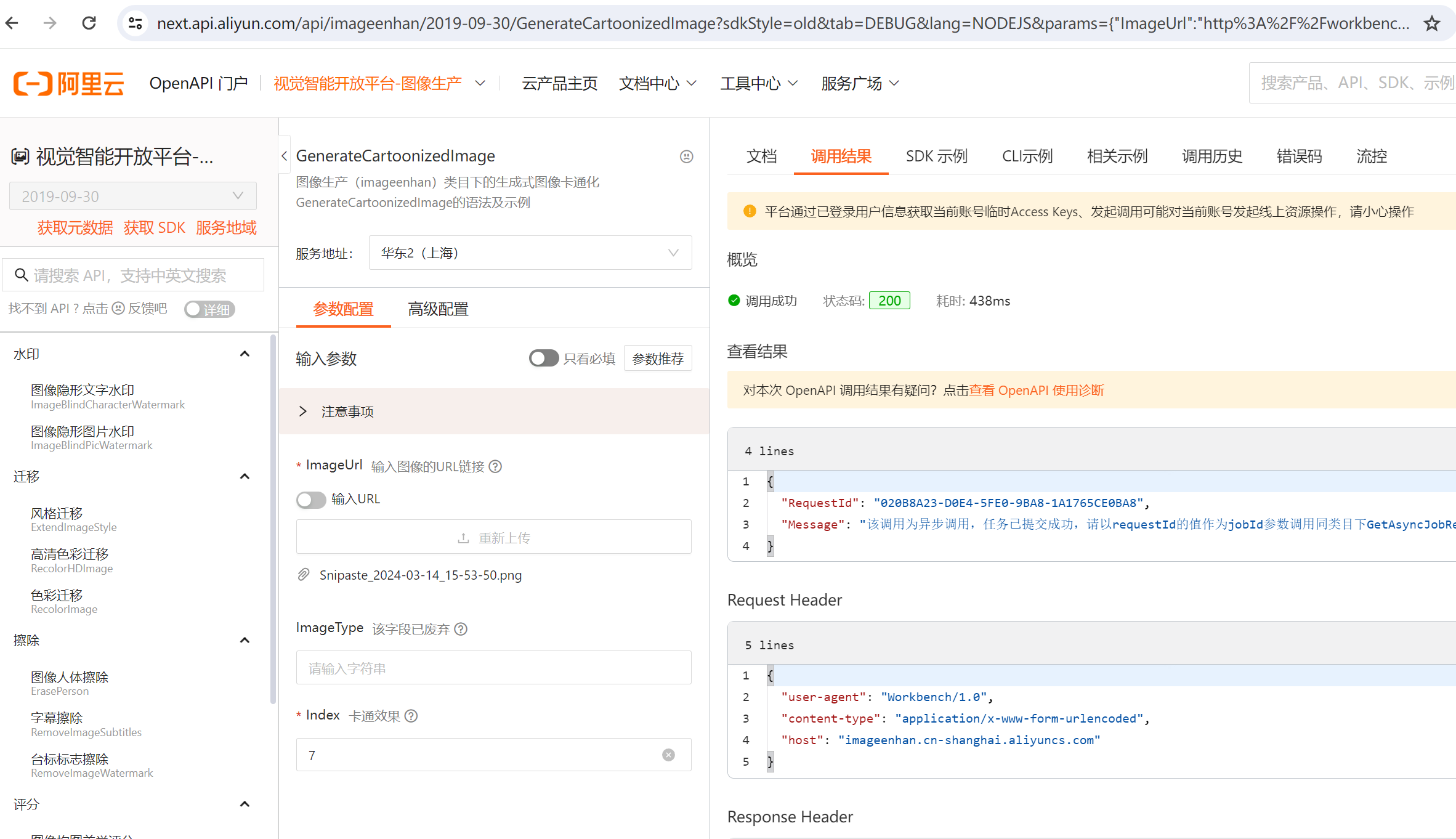The image size is (1456, 839).
Task: Toggle the 详细 detail switch
Action: pos(209,309)
